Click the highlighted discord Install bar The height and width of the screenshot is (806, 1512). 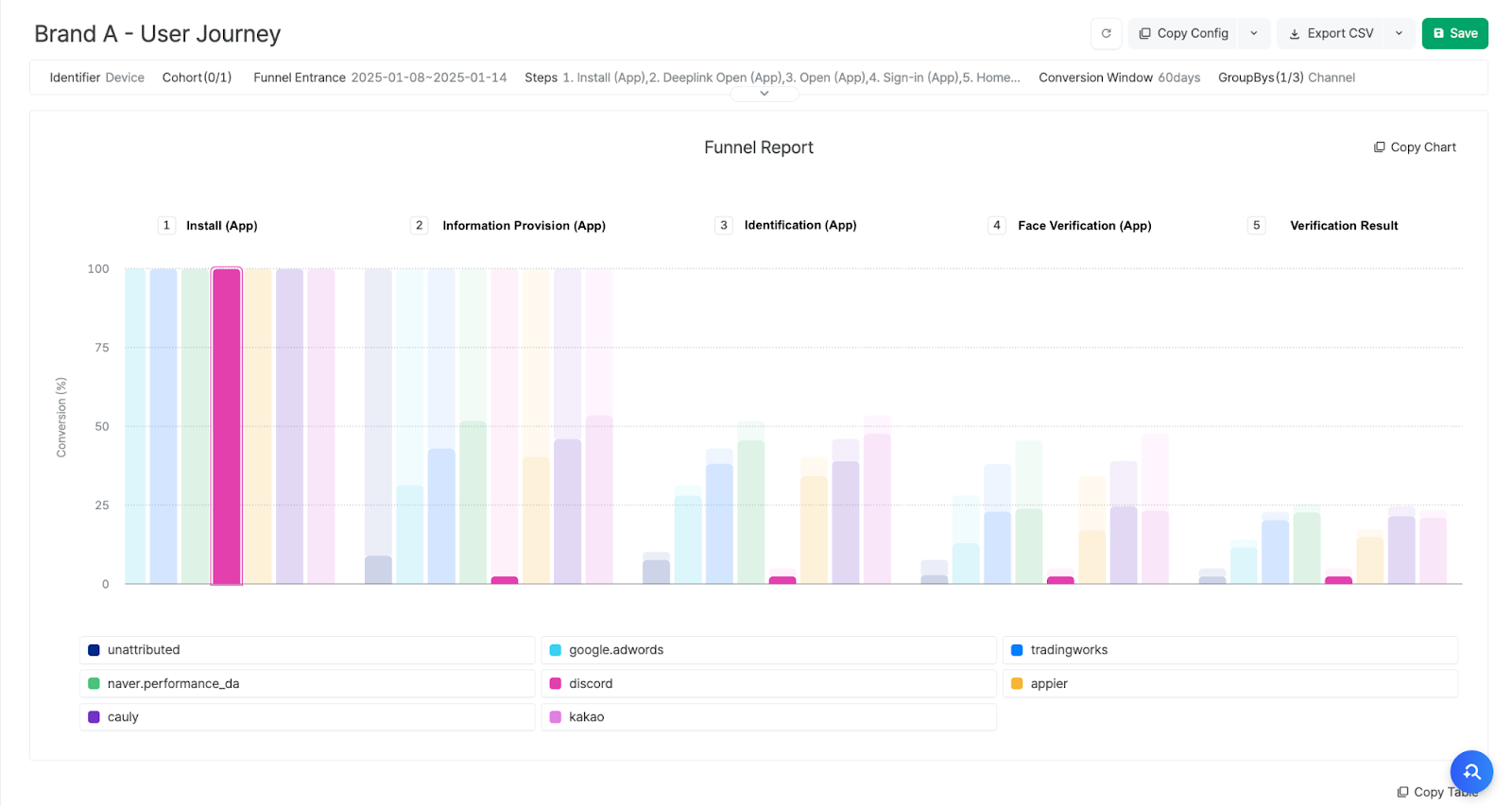click(227, 425)
